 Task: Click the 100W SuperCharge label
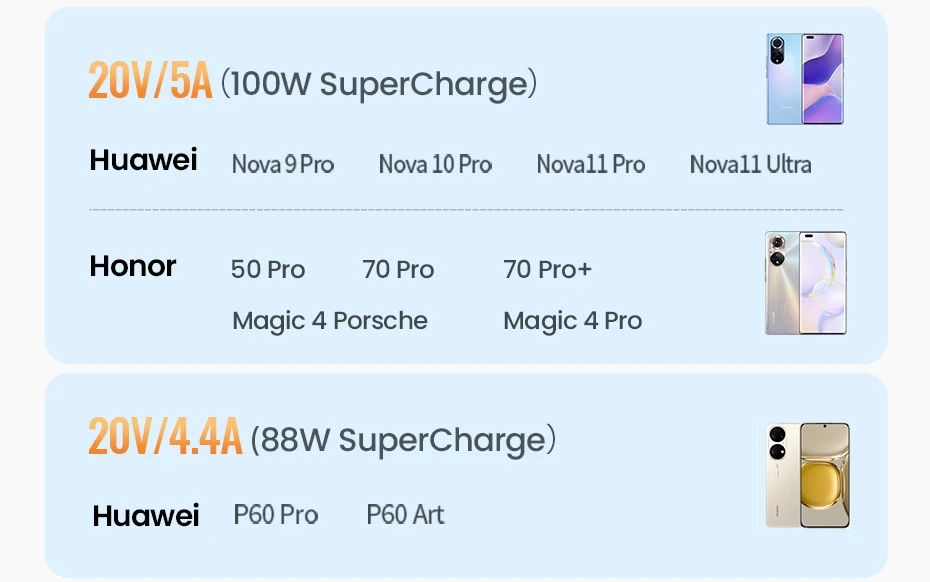(x=378, y=84)
